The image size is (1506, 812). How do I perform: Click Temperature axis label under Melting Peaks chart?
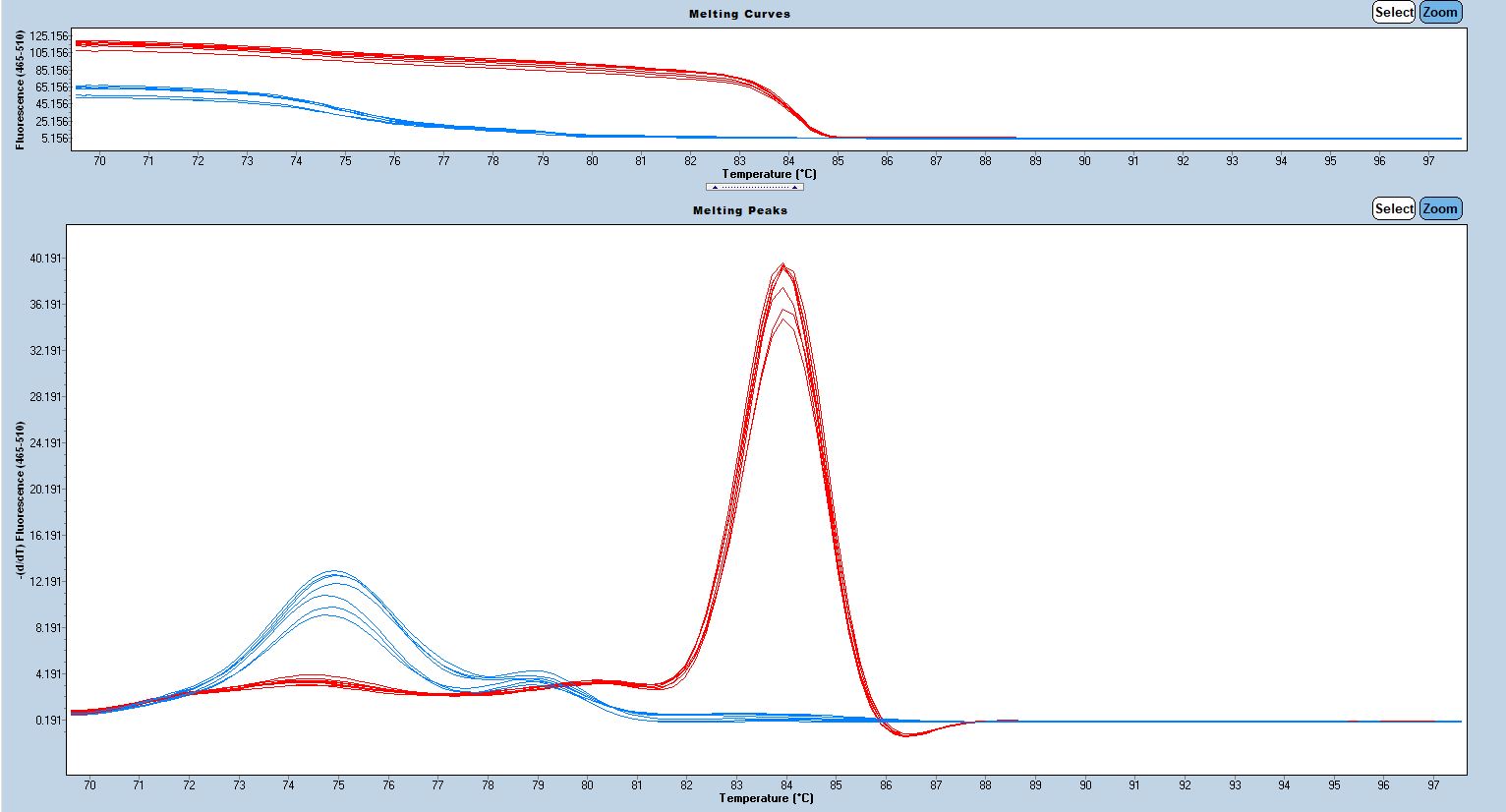coord(766,798)
